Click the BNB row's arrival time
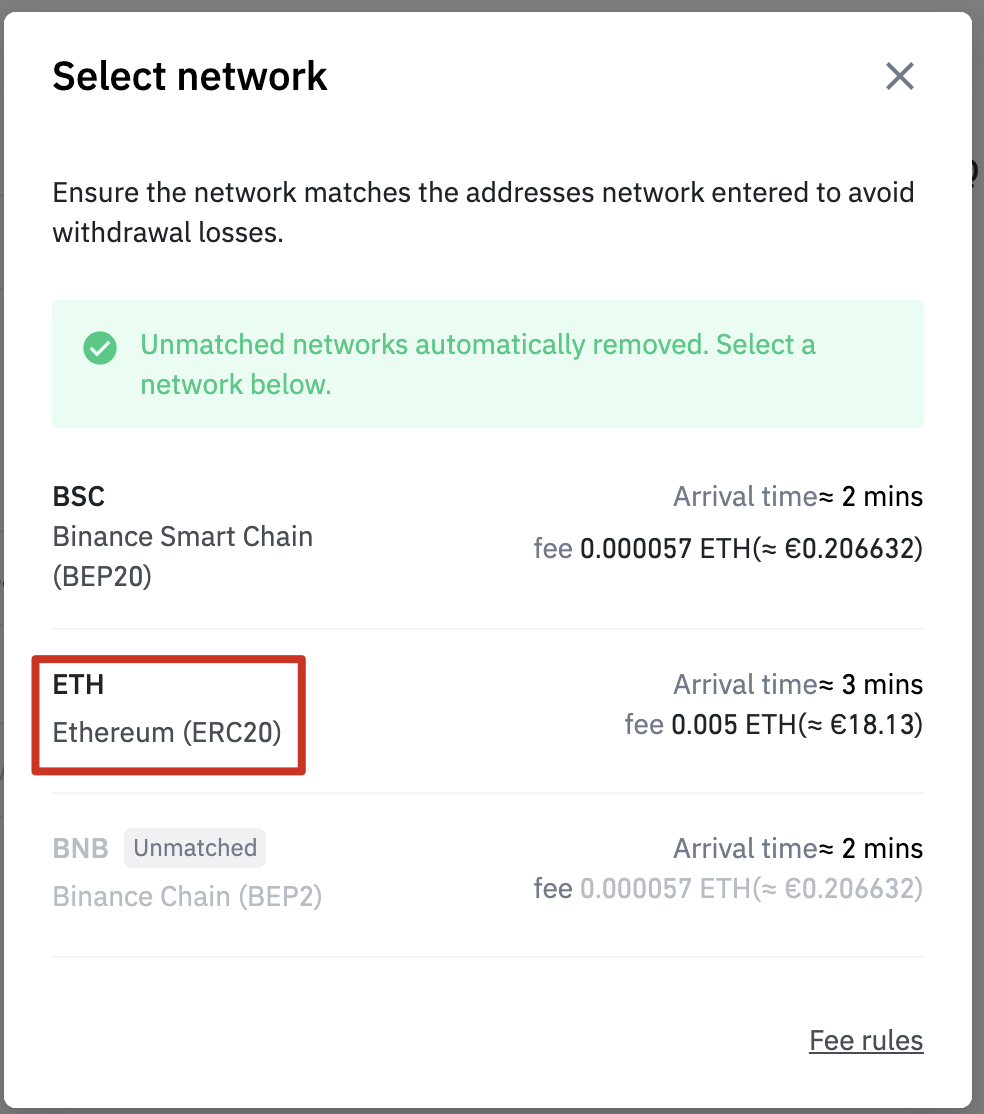The height and width of the screenshot is (1114, 984). 798,849
